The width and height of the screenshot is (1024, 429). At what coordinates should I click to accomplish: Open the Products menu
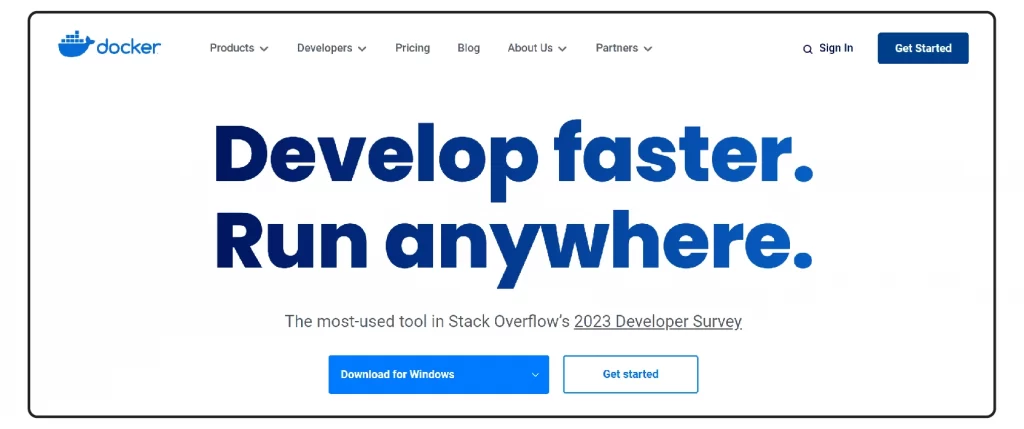tap(232, 48)
